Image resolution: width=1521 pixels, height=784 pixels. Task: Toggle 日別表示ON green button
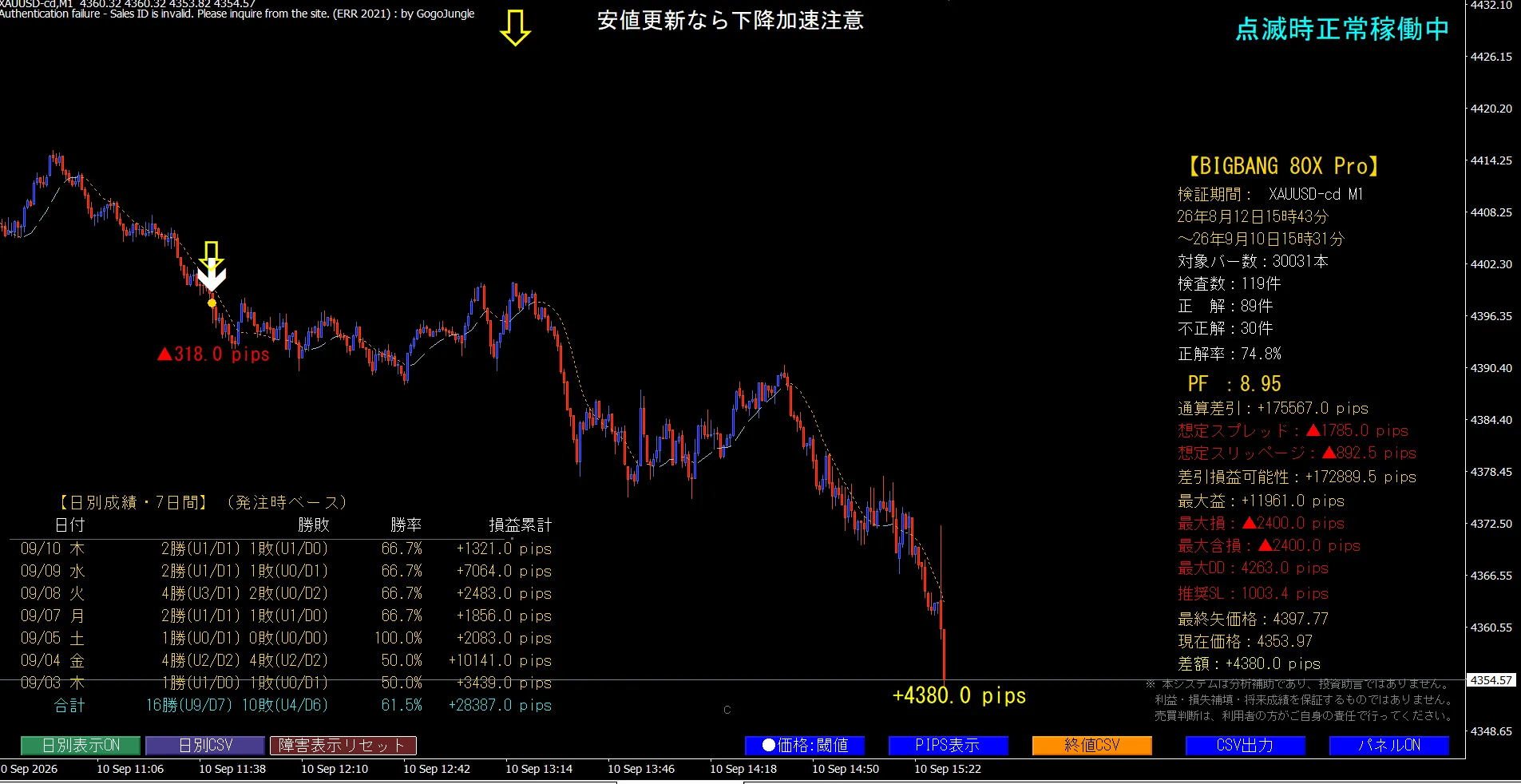[81, 745]
